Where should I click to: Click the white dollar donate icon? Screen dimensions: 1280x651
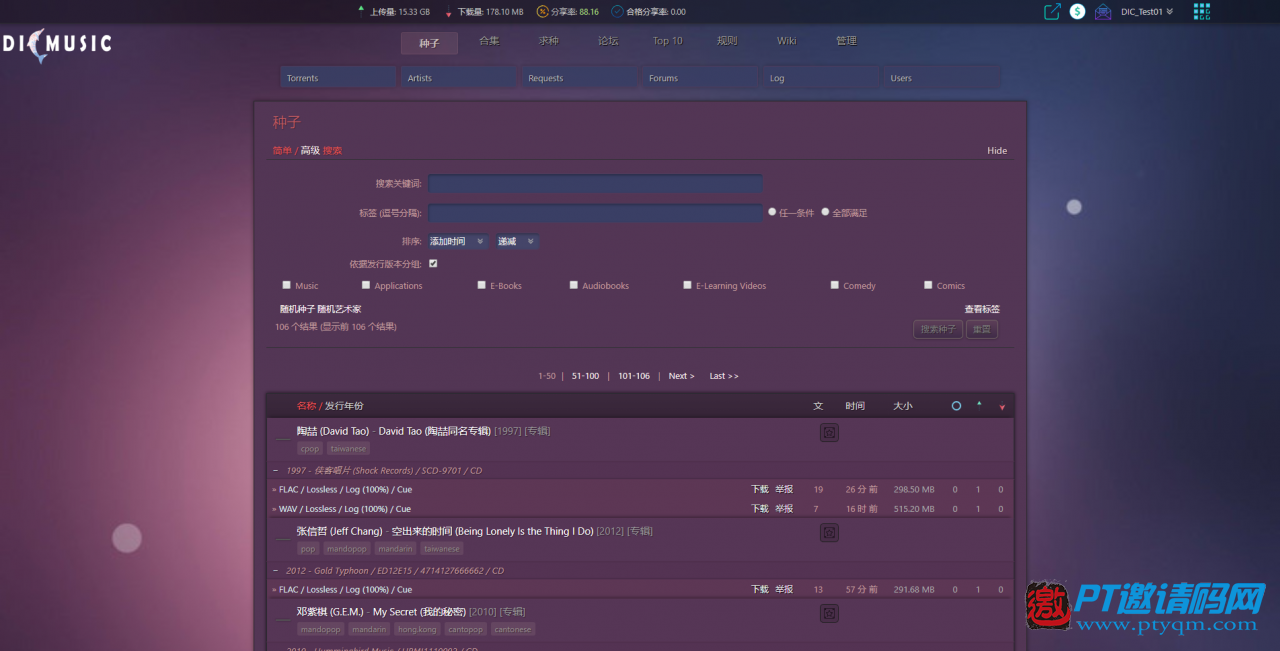[x=1077, y=12]
